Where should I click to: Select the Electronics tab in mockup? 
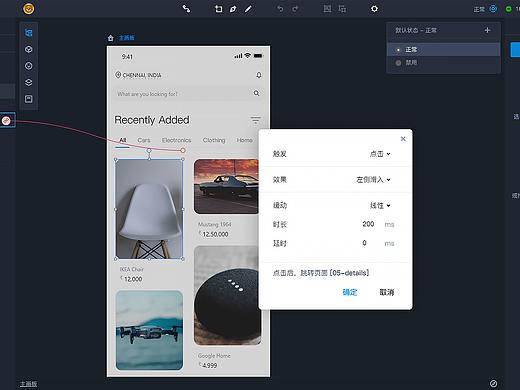point(176,140)
